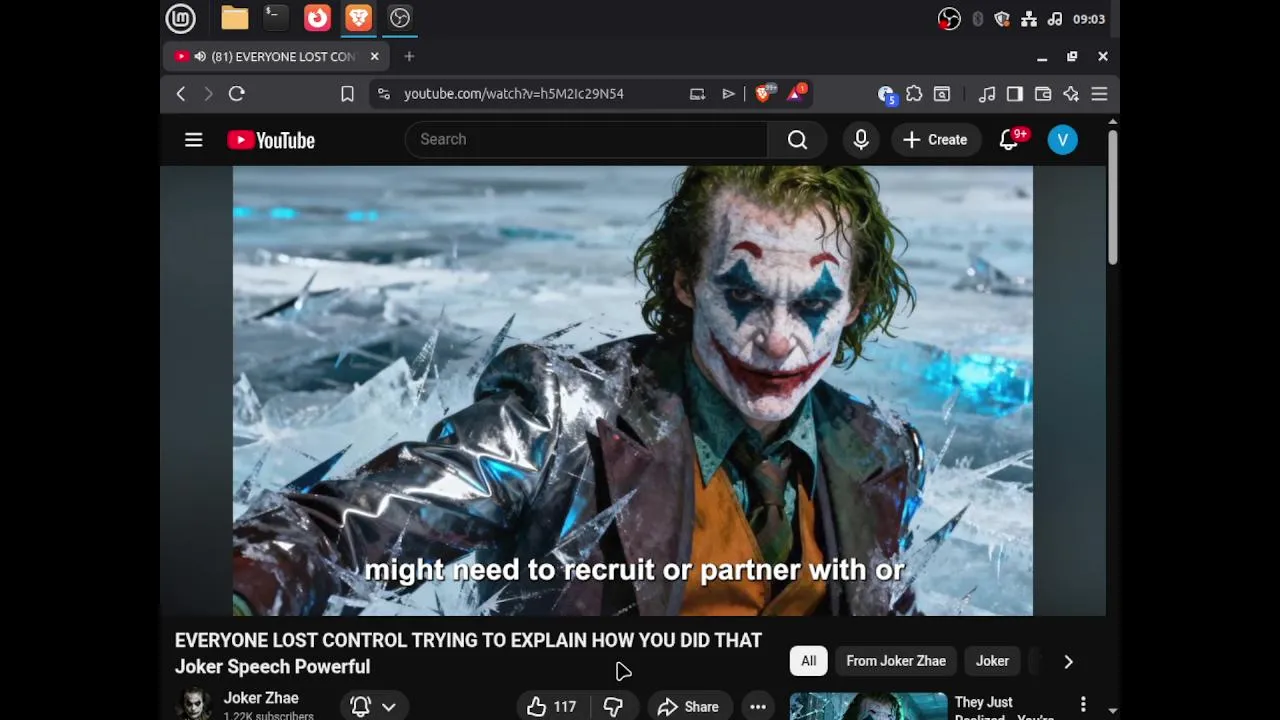This screenshot has width=1280, height=720.
Task: Search with your voice microphone
Action: point(861,140)
